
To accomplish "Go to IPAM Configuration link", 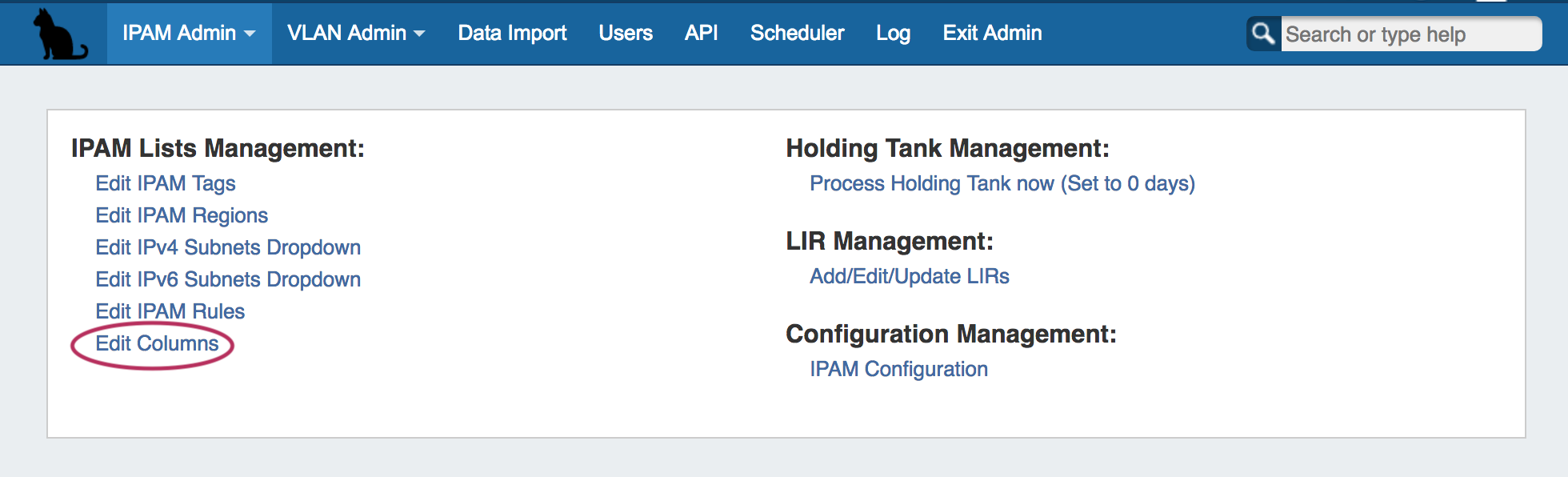I will pyautogui.click(x=898, y=369).
